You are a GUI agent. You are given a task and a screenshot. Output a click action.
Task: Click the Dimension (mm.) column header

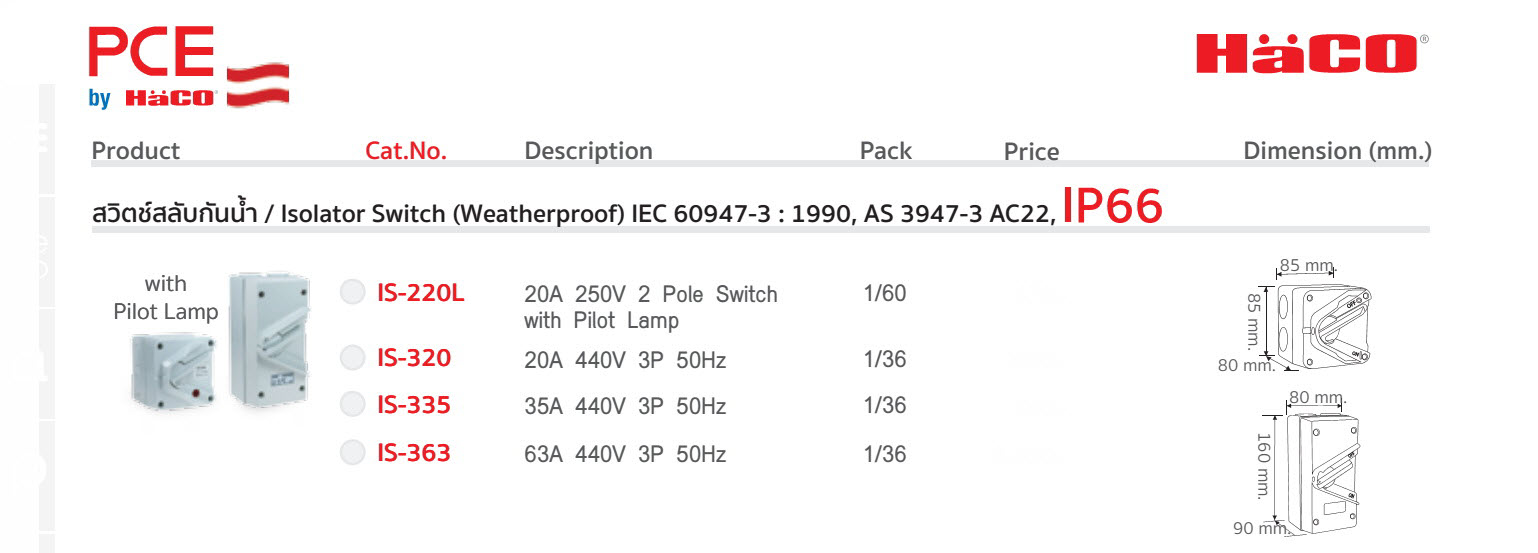tap(1337, 151)
